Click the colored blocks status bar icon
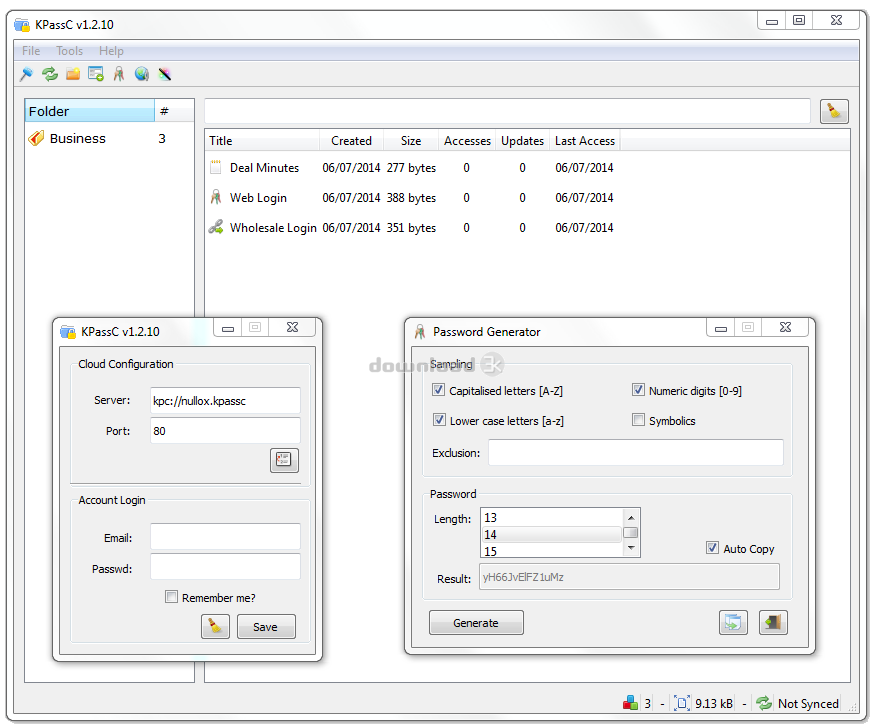 pos(630,703)
